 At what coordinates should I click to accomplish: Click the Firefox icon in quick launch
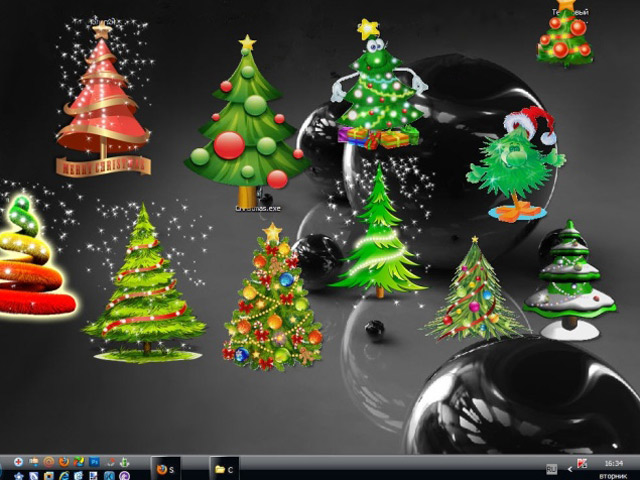coord(62,462)
